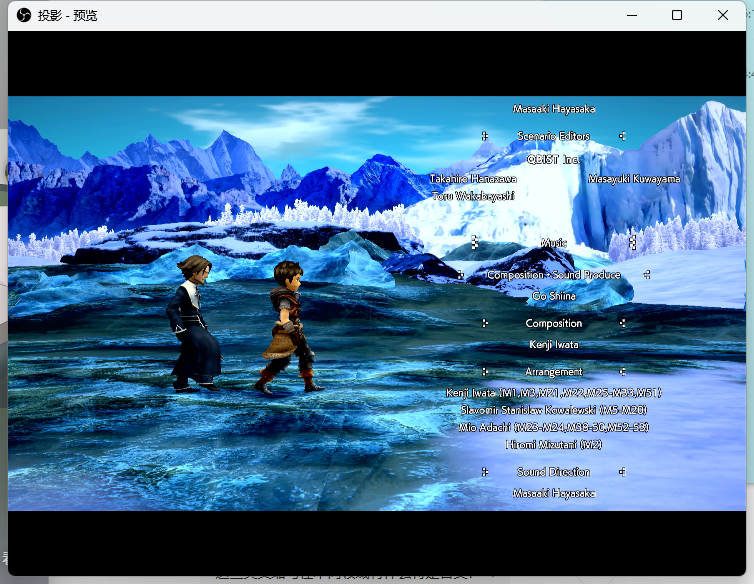
Task: Click the man in the dark robe
Action: click(x=193, y=323)
